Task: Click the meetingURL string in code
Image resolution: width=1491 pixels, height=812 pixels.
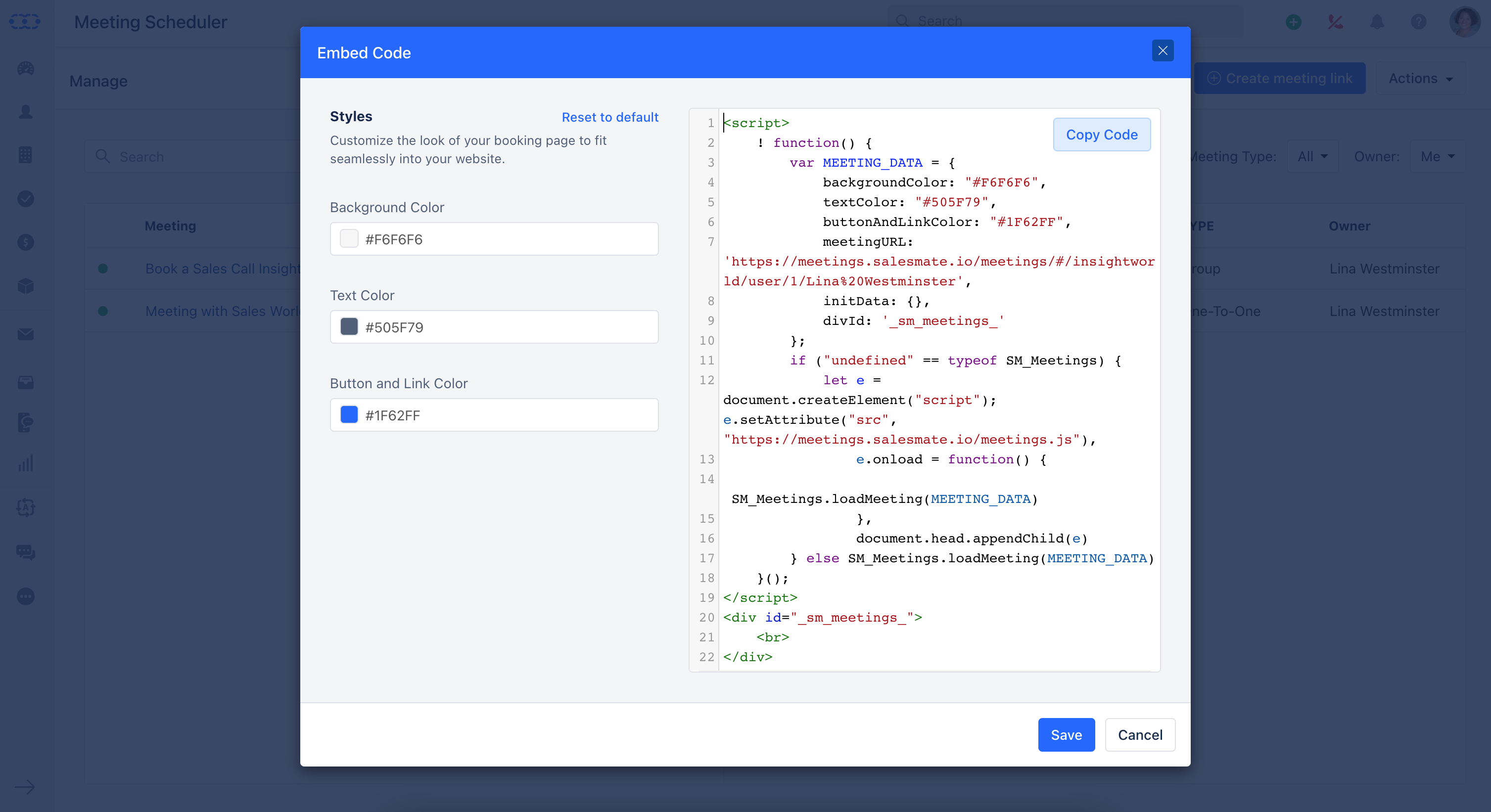Action: tap(938, 271)
